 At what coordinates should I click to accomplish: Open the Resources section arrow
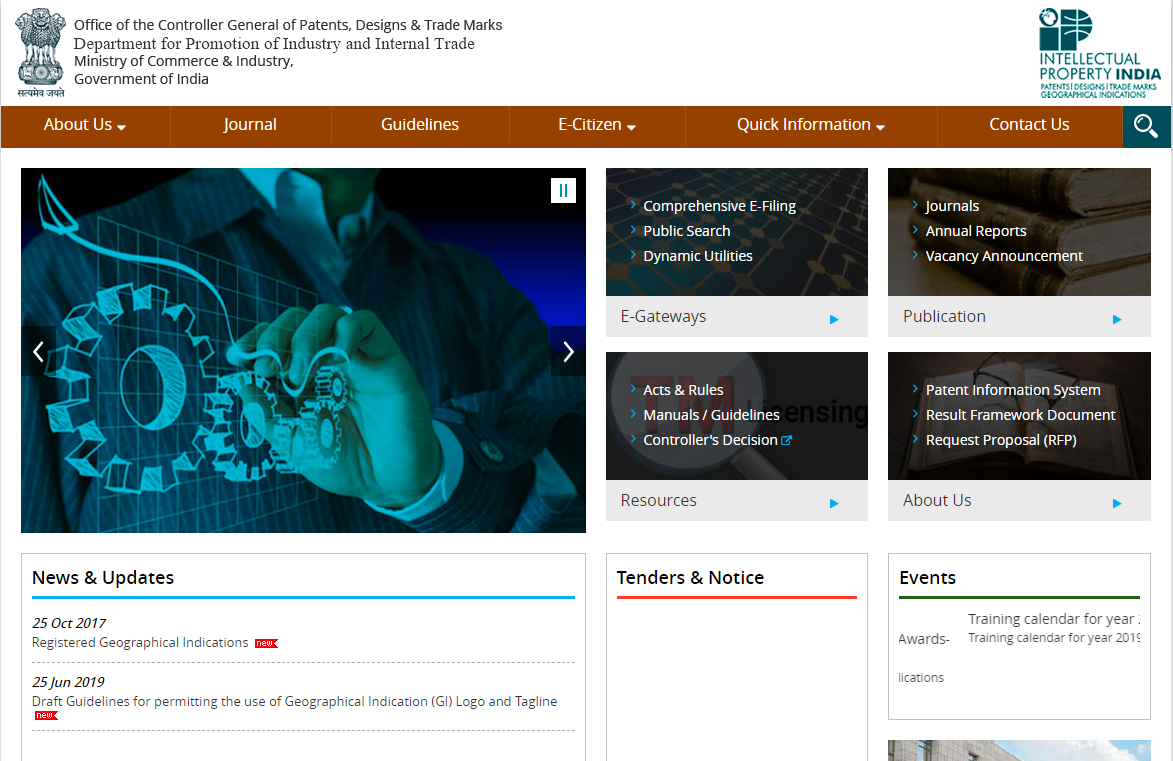click(834, 503)
